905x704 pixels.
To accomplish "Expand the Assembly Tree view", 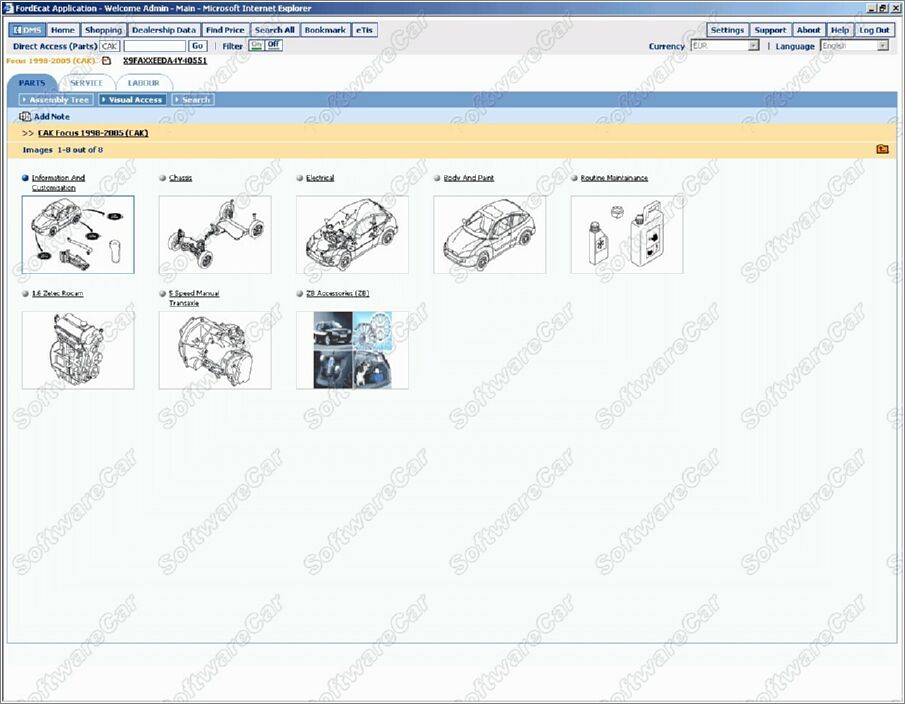I will (55, 100).
